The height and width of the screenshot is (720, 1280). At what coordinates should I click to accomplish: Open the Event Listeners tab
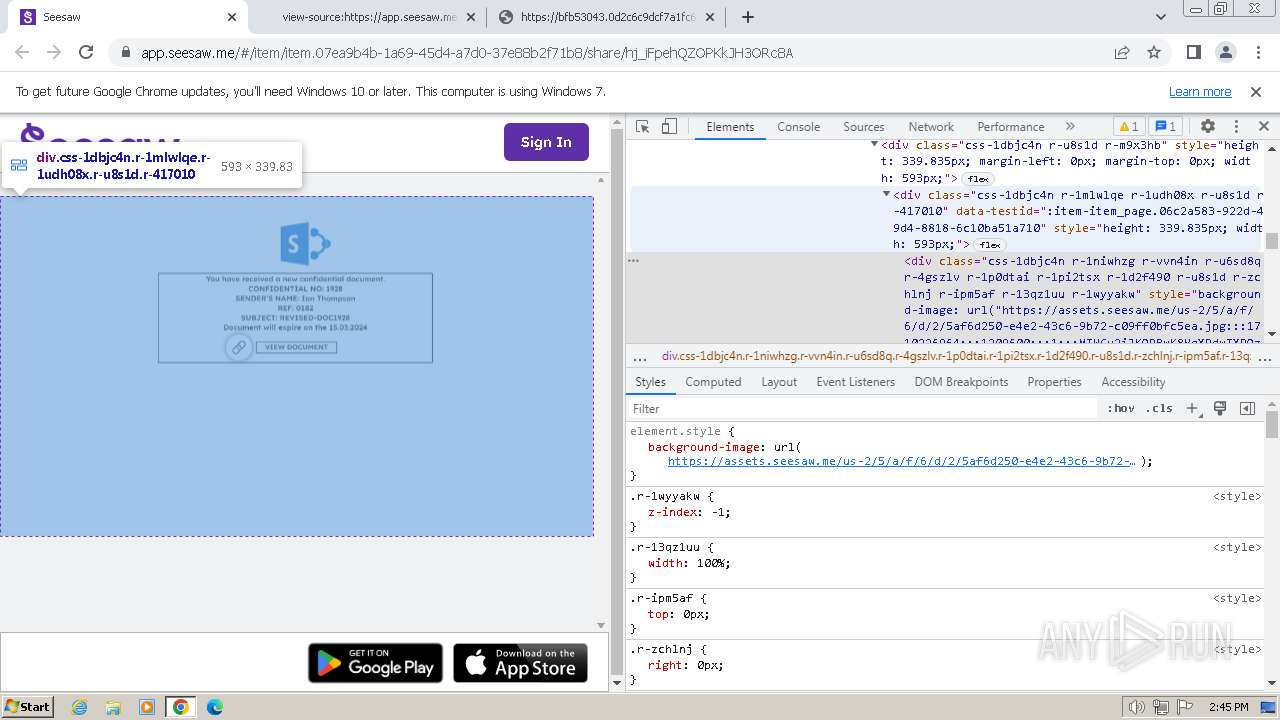click(855, 382)
